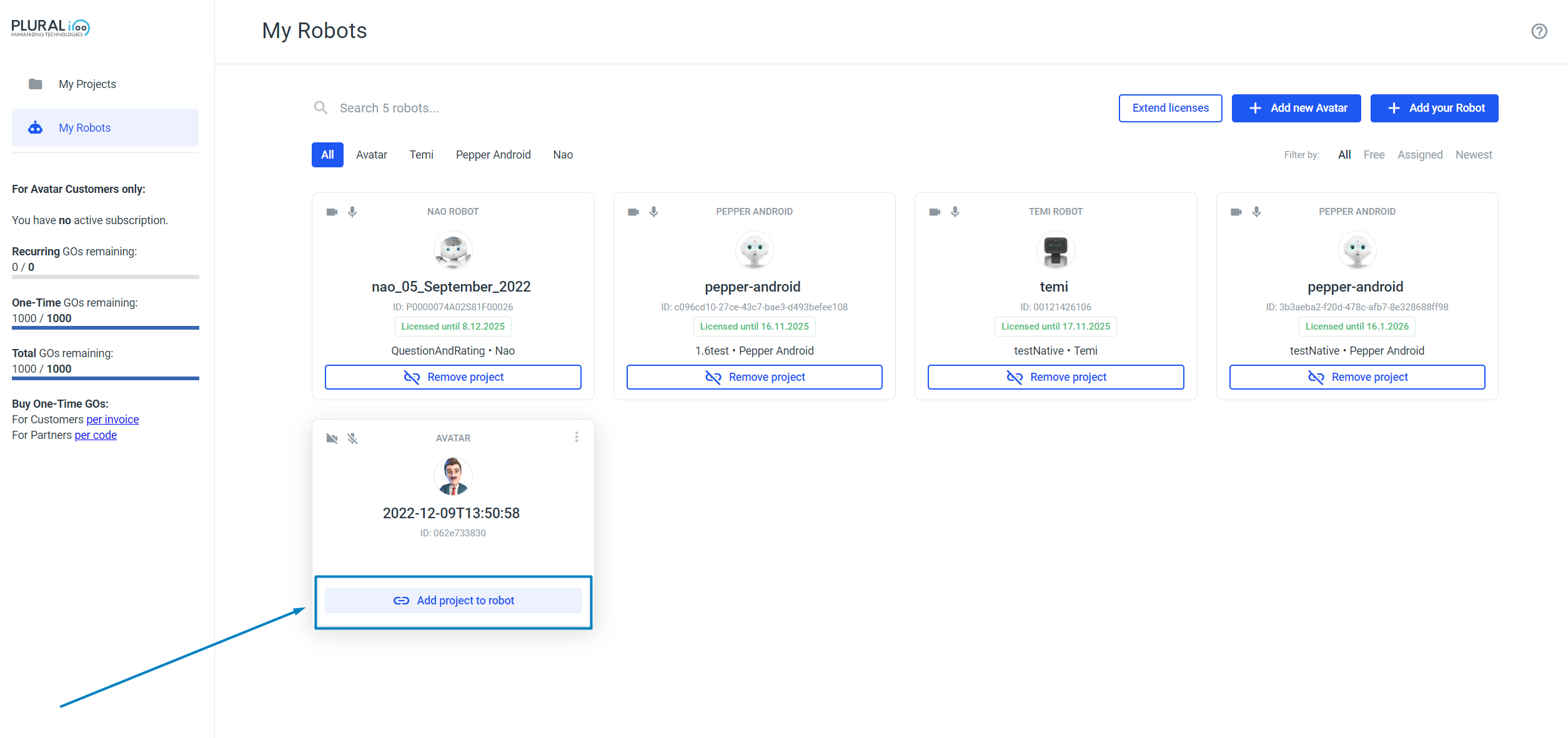This screenshot has height=738, width=1568.
Task: Open My Projects in sidebar
Action: (x=105, y=84)
